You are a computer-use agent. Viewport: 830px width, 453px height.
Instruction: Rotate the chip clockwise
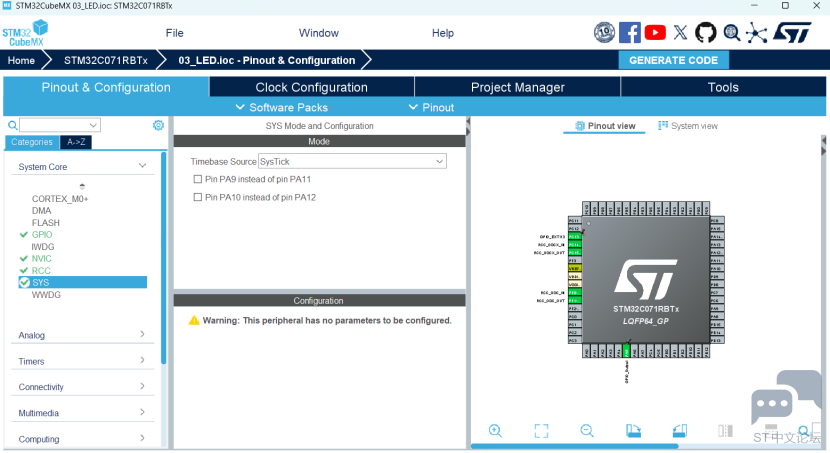point(633,431)
